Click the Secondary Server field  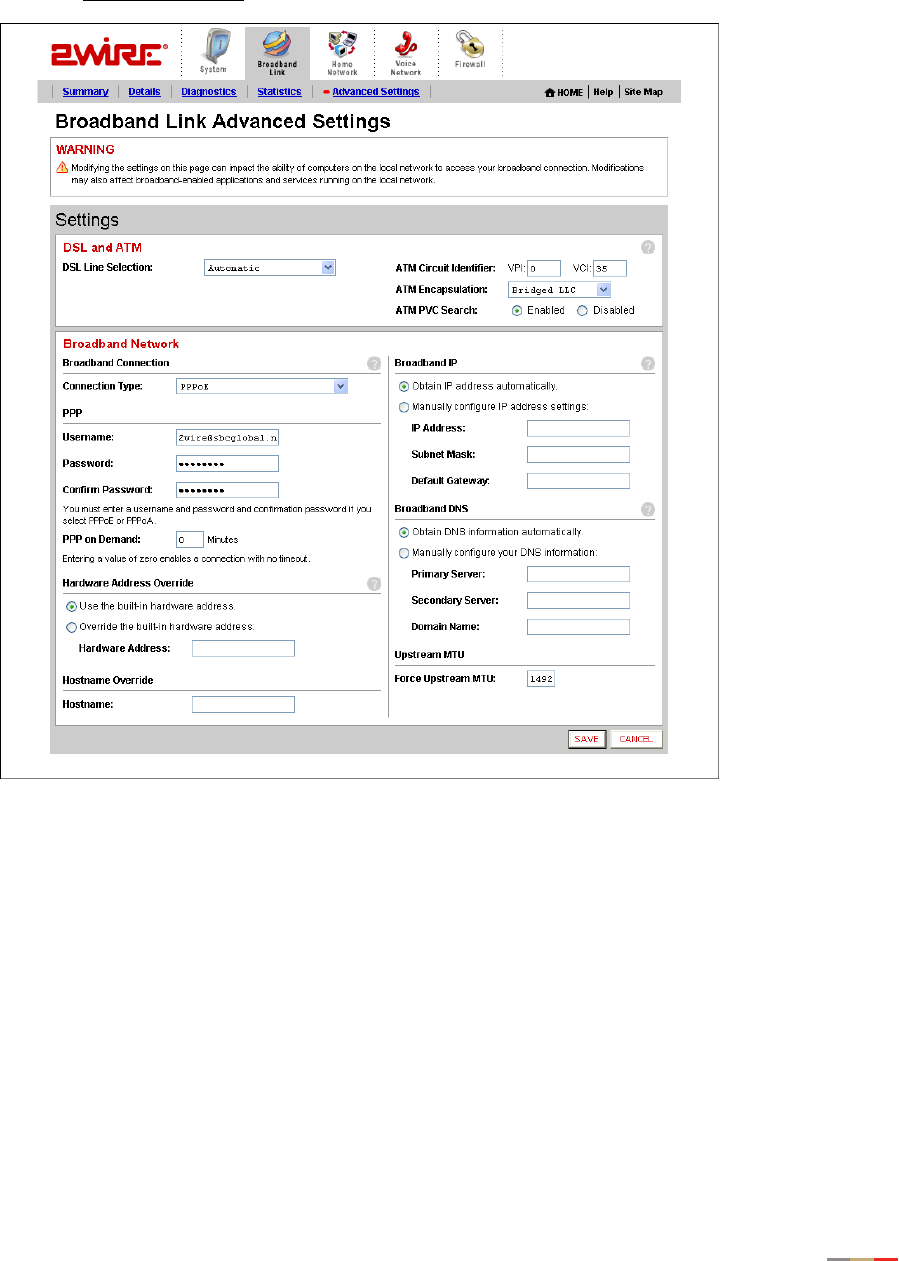578,601
